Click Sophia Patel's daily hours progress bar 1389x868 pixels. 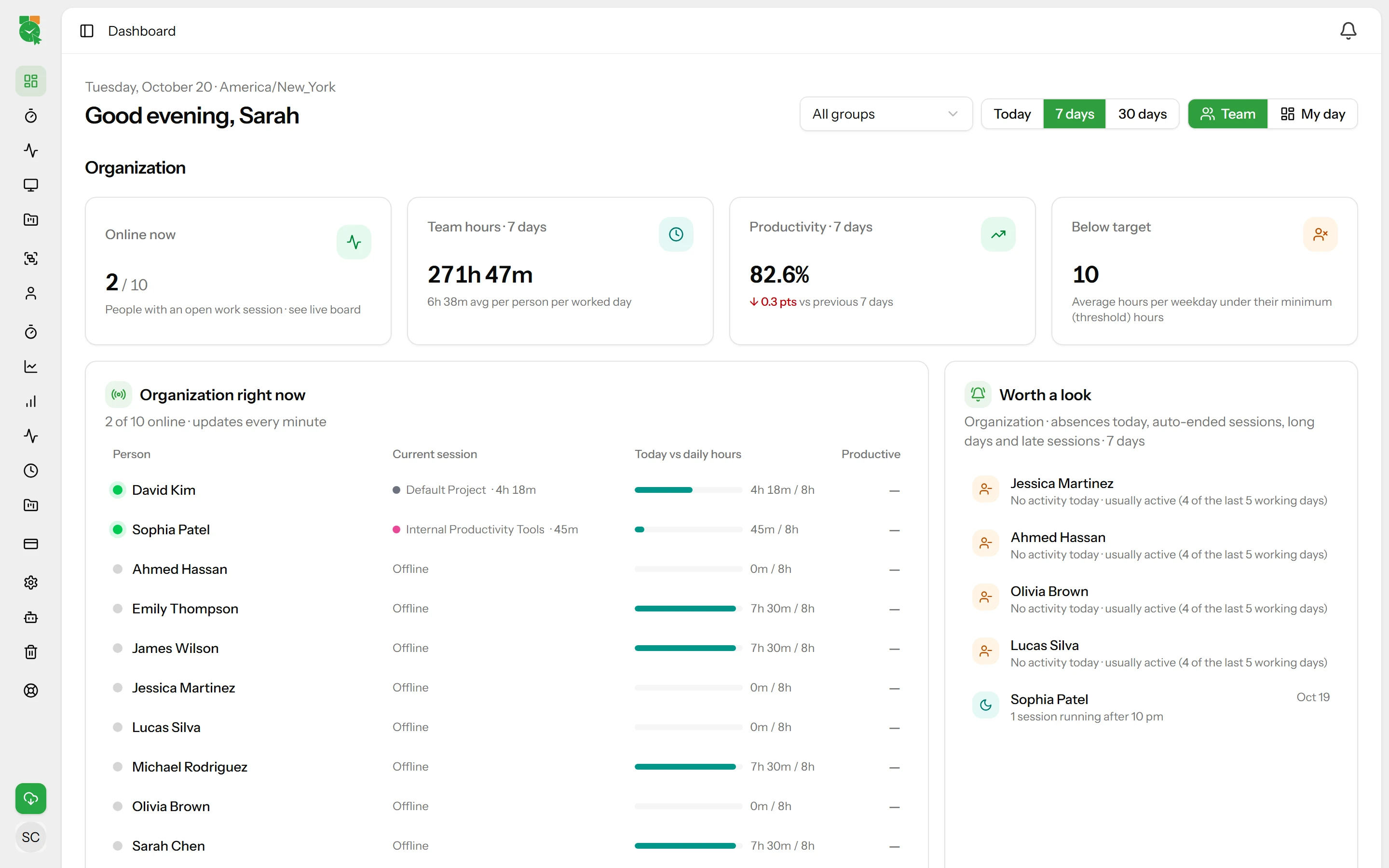pyautogui.click(x=688, y=530)
